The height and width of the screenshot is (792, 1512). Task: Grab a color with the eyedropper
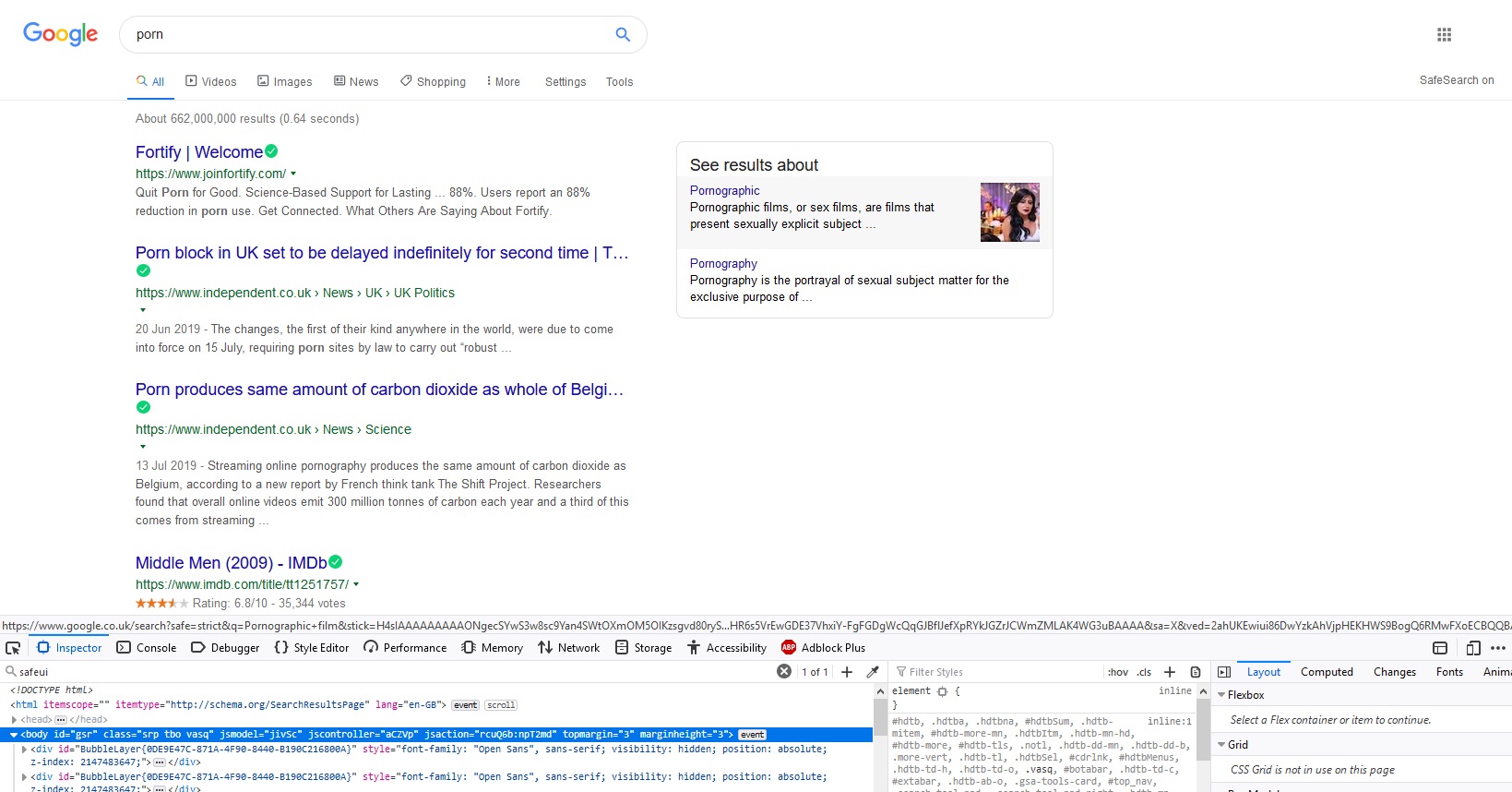click(x=873, y=671)
